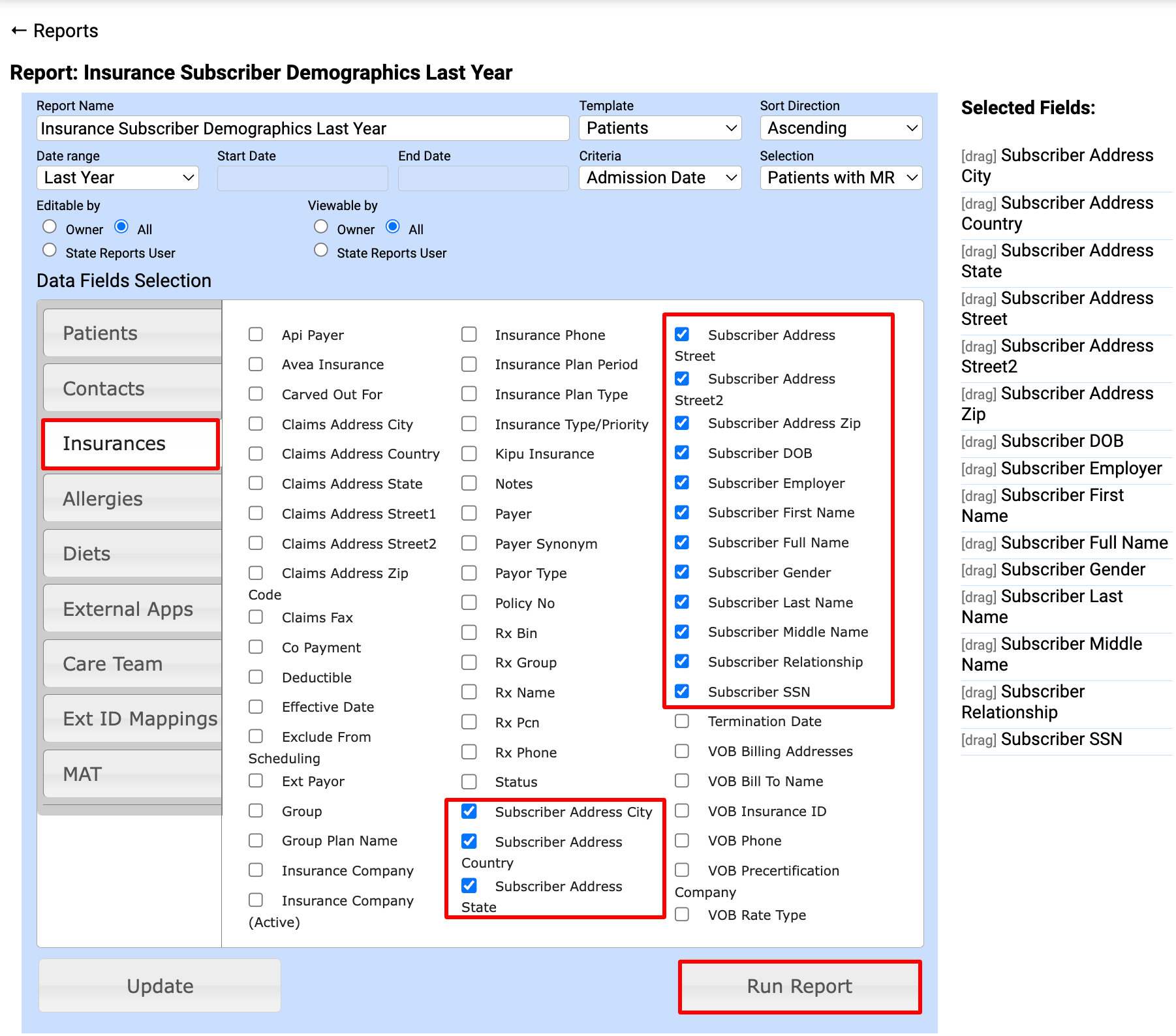
Task: Check the Insurance Company field checkbox
Action: pos(256,870)
